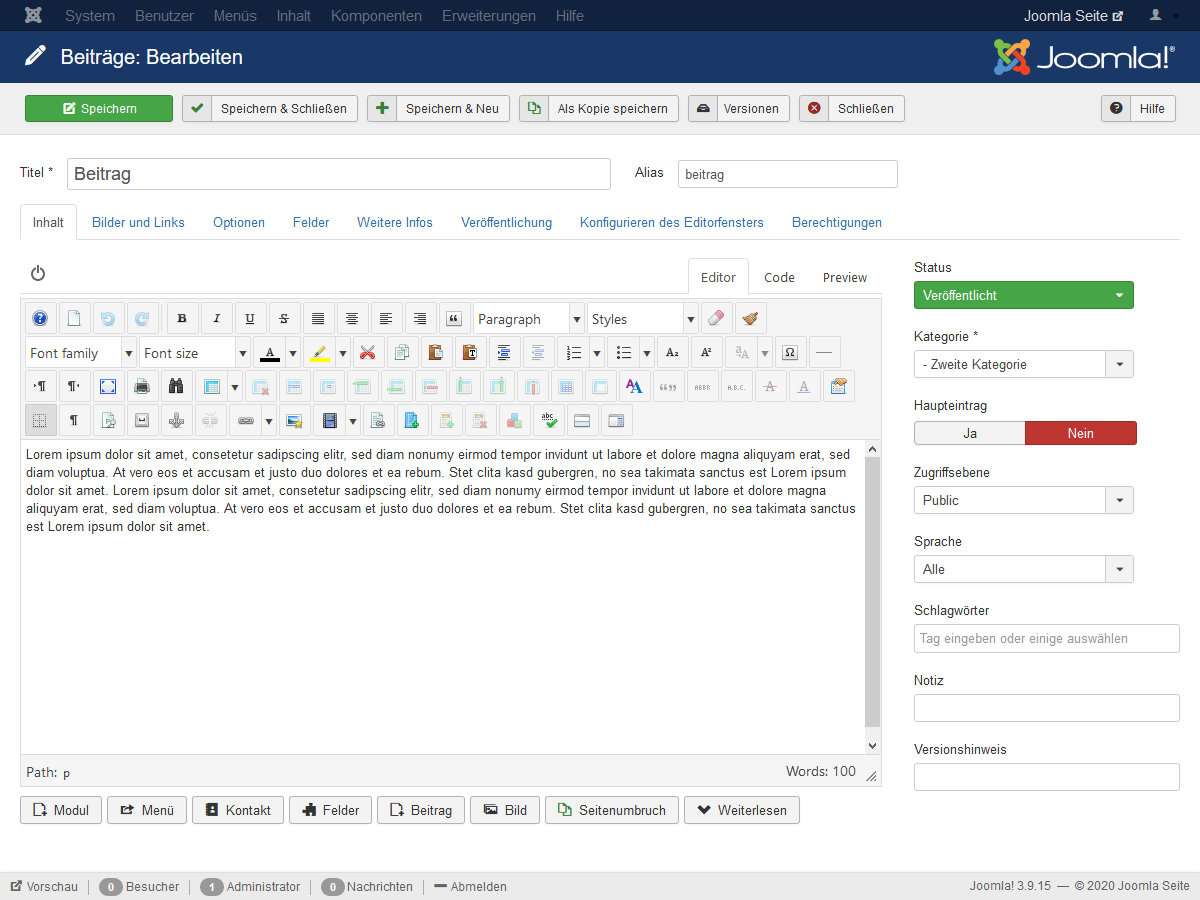Click the Seitenumbruch button
Screen dimensions: 1200x900
612,810
